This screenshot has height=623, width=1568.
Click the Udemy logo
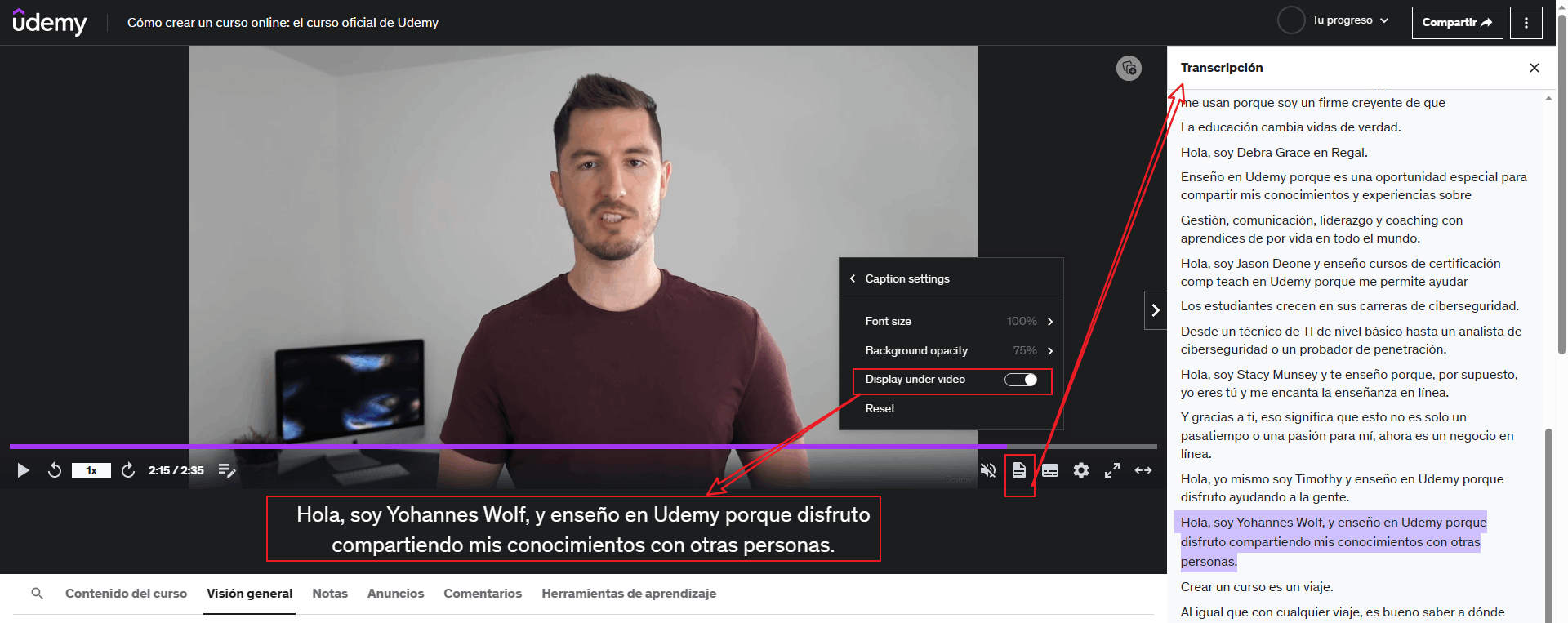[50, 22]
